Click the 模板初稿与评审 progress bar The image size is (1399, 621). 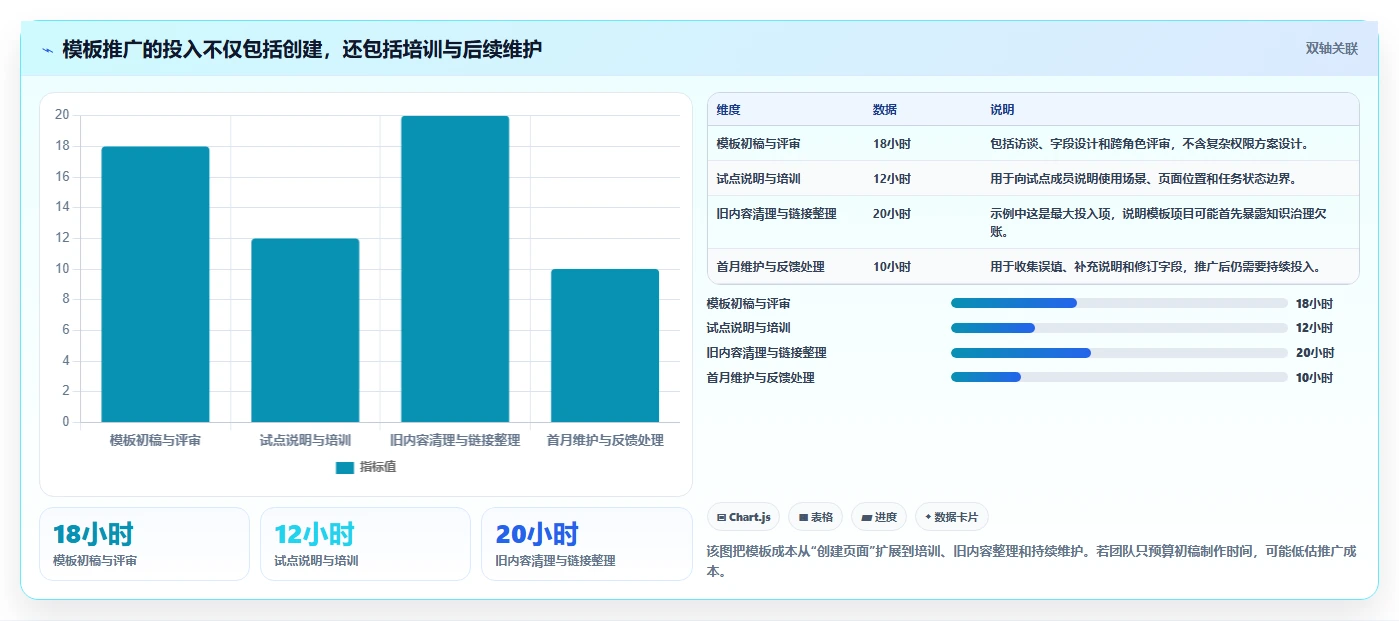click(1119, 303)
